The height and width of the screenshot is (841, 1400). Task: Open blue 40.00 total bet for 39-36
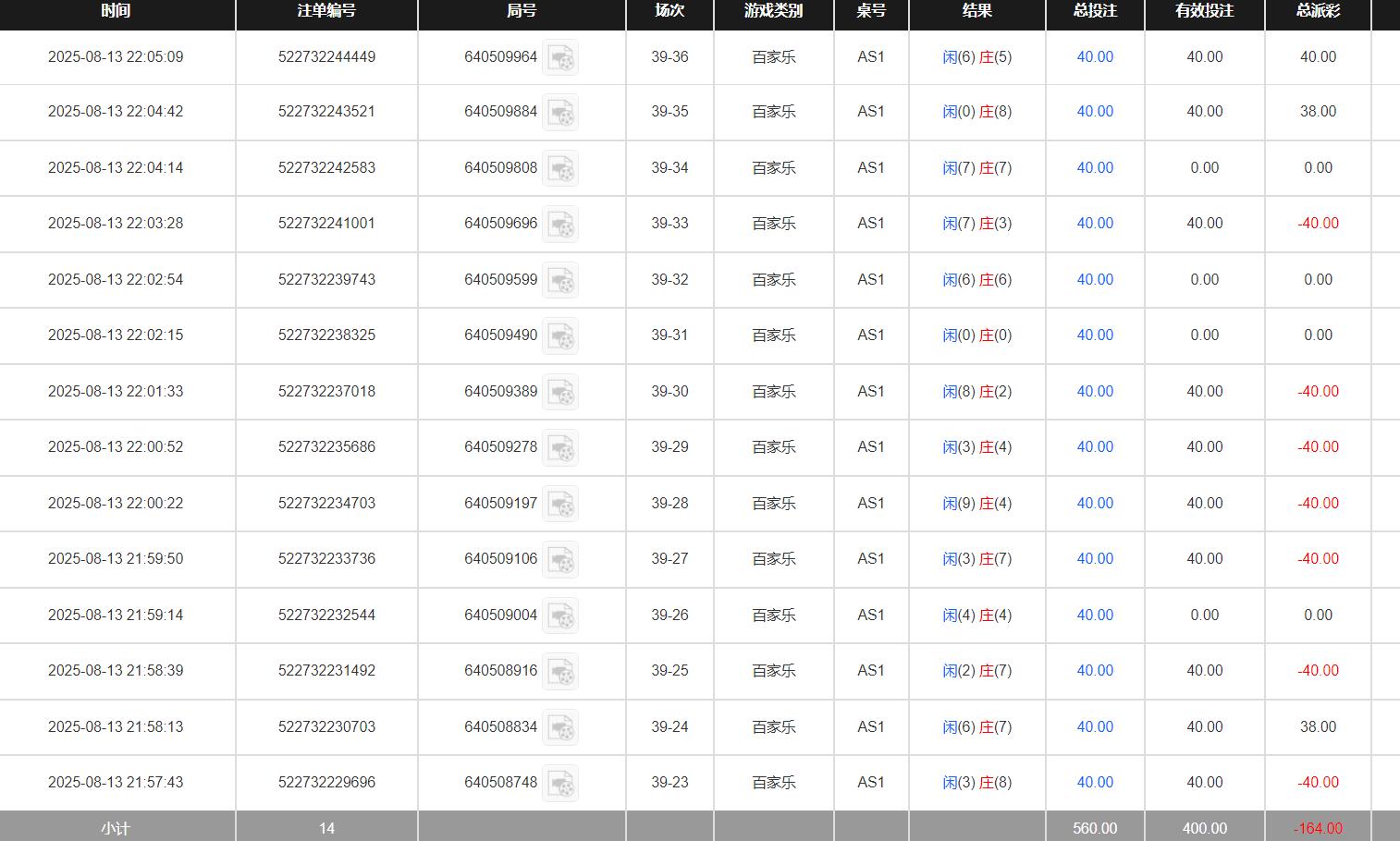[1095, 57]
